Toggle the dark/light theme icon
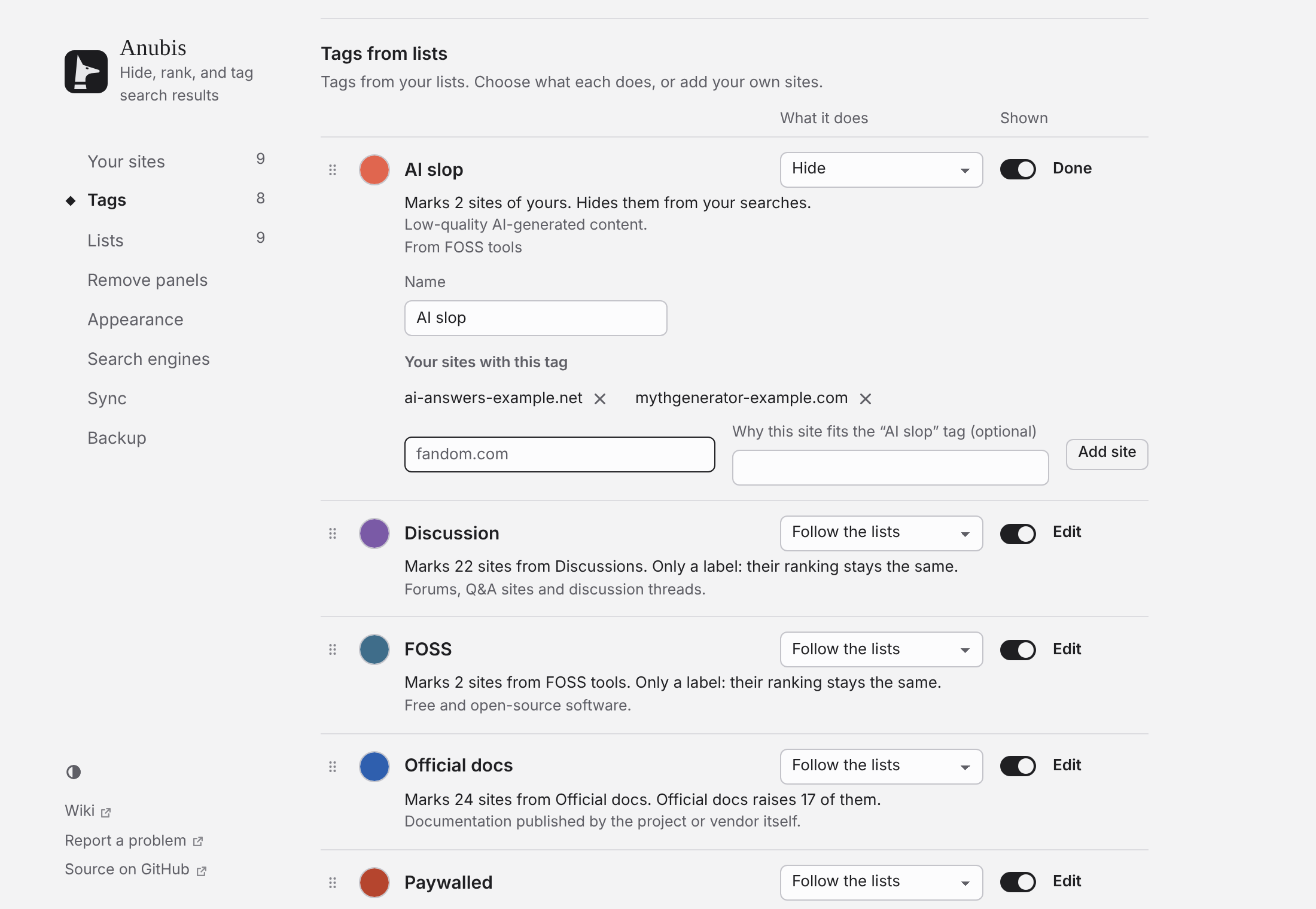1316x909 pixels. [74, 772]
